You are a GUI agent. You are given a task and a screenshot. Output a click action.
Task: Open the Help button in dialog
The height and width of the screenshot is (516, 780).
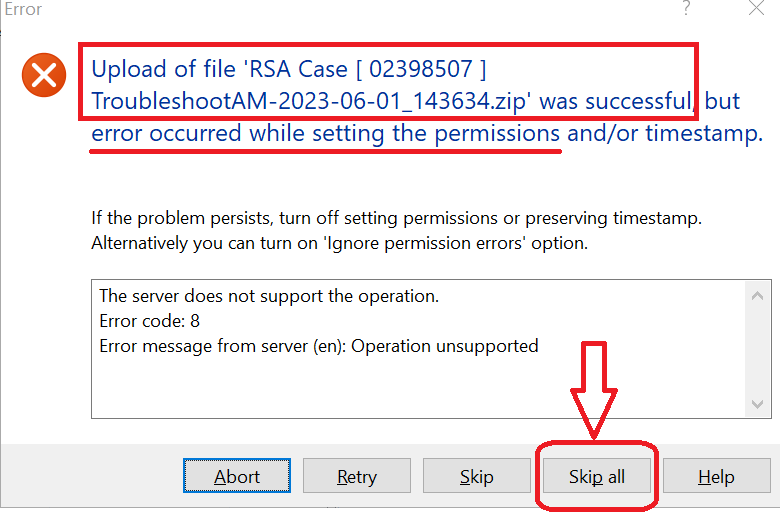pos(716,477)
